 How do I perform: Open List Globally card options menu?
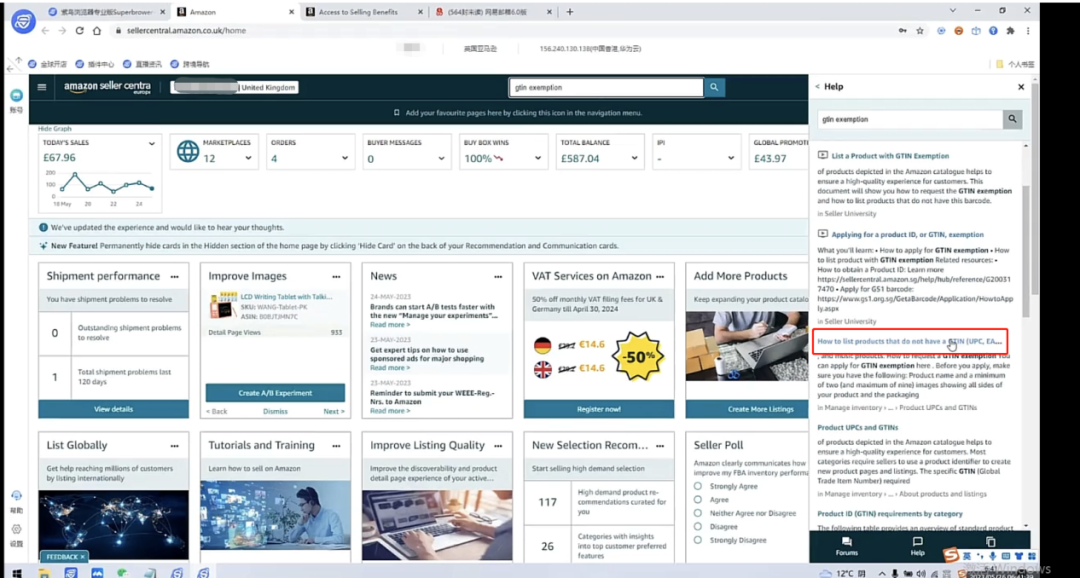click(x=174, y=446)
